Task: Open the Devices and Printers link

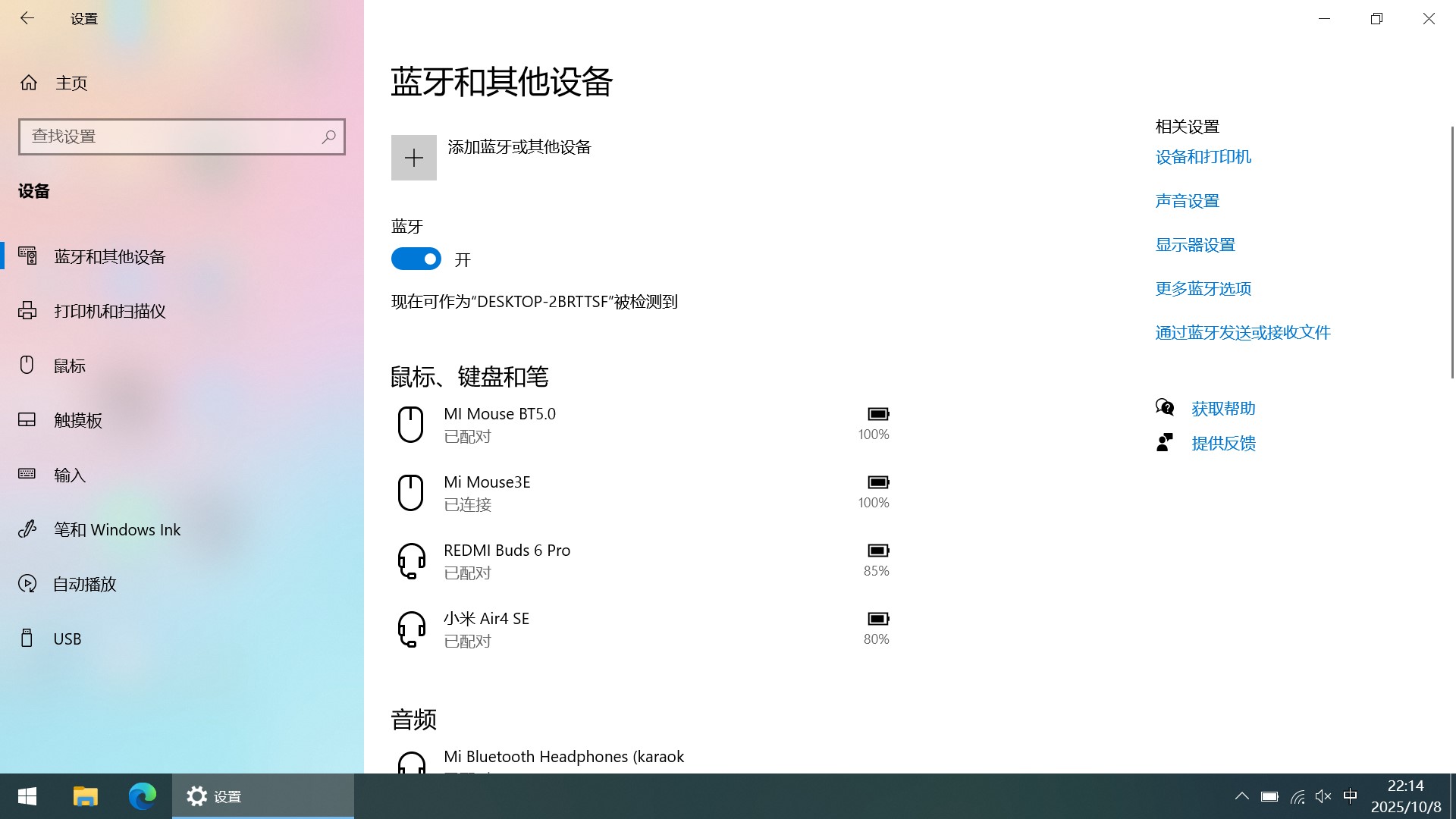Action: coord(1203,157)
